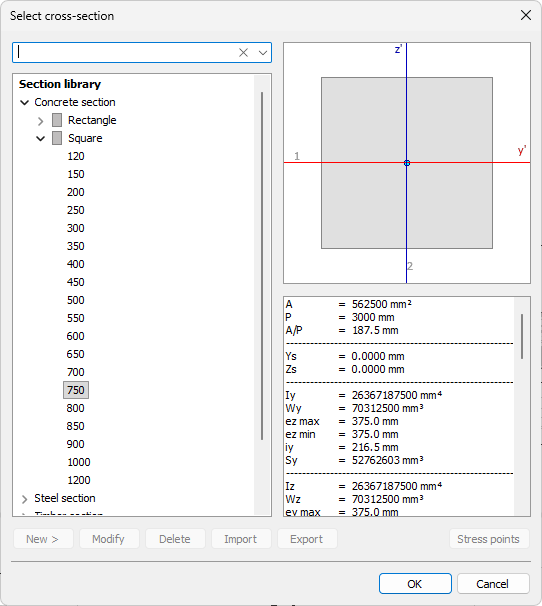The height and width of the screenshot is (606, 542).
Task: Click the Concrete section label
Action: 75,102
